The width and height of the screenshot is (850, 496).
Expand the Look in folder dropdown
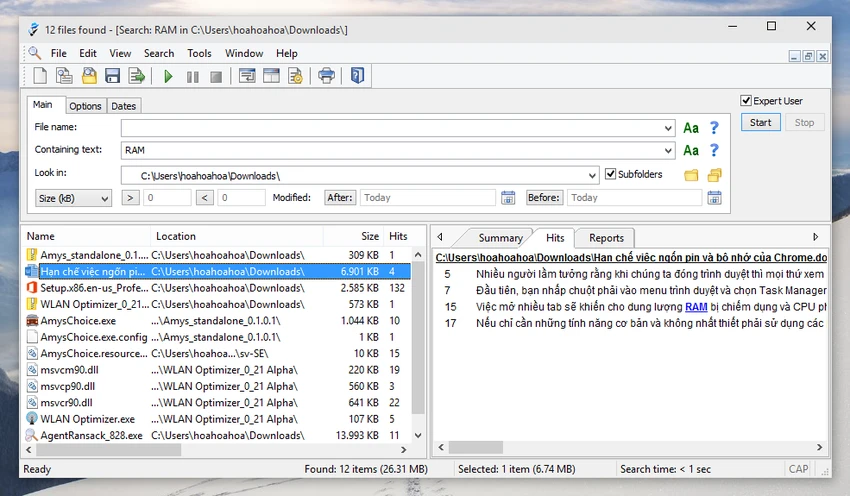(592, 176)
